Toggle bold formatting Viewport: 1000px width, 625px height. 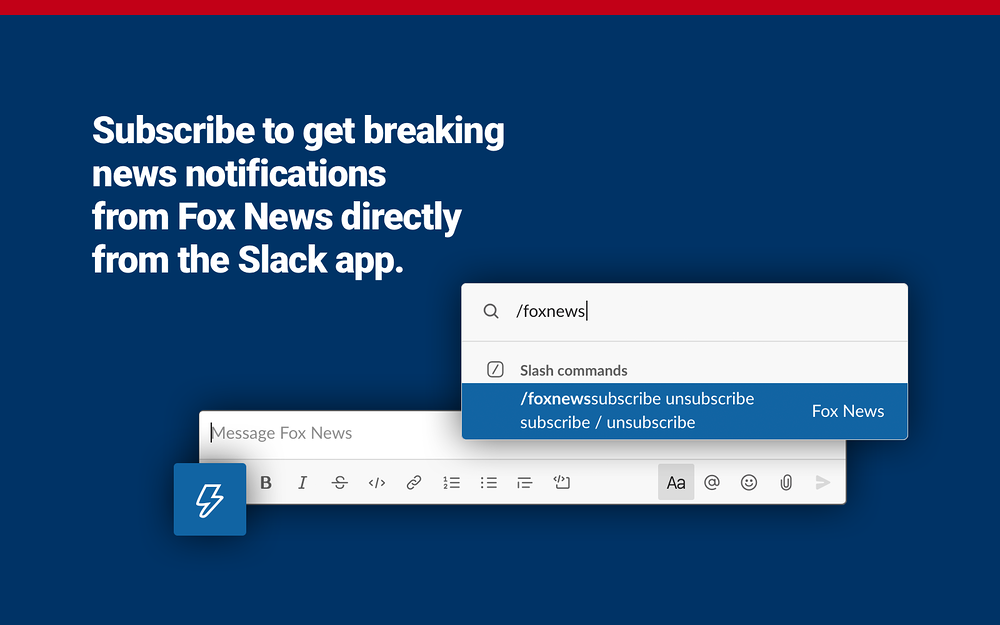(x=266, y=483)
